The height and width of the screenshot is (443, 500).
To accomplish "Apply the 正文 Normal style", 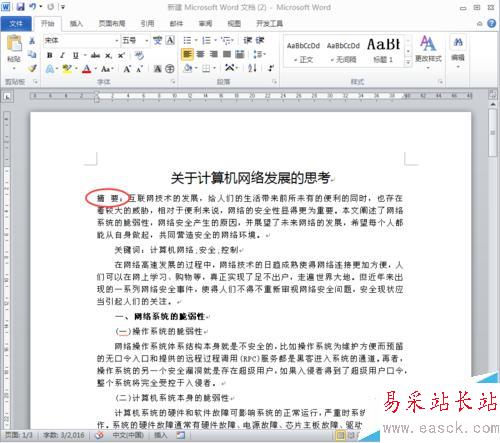I will [x=303, y=51].
